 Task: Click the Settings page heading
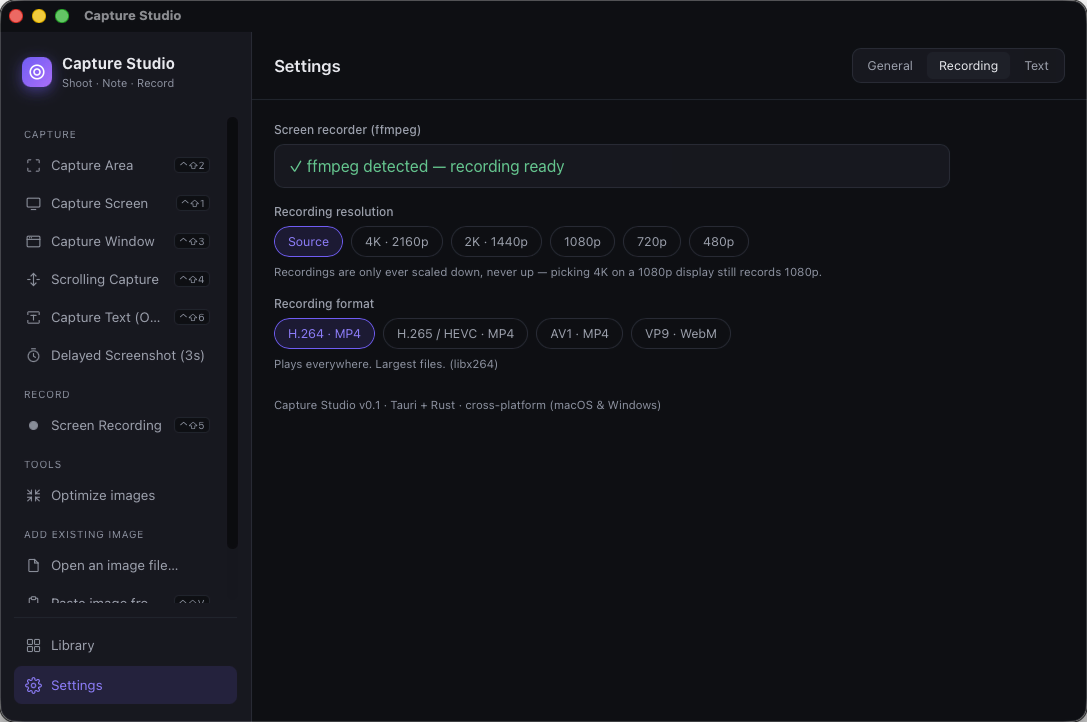307,67
